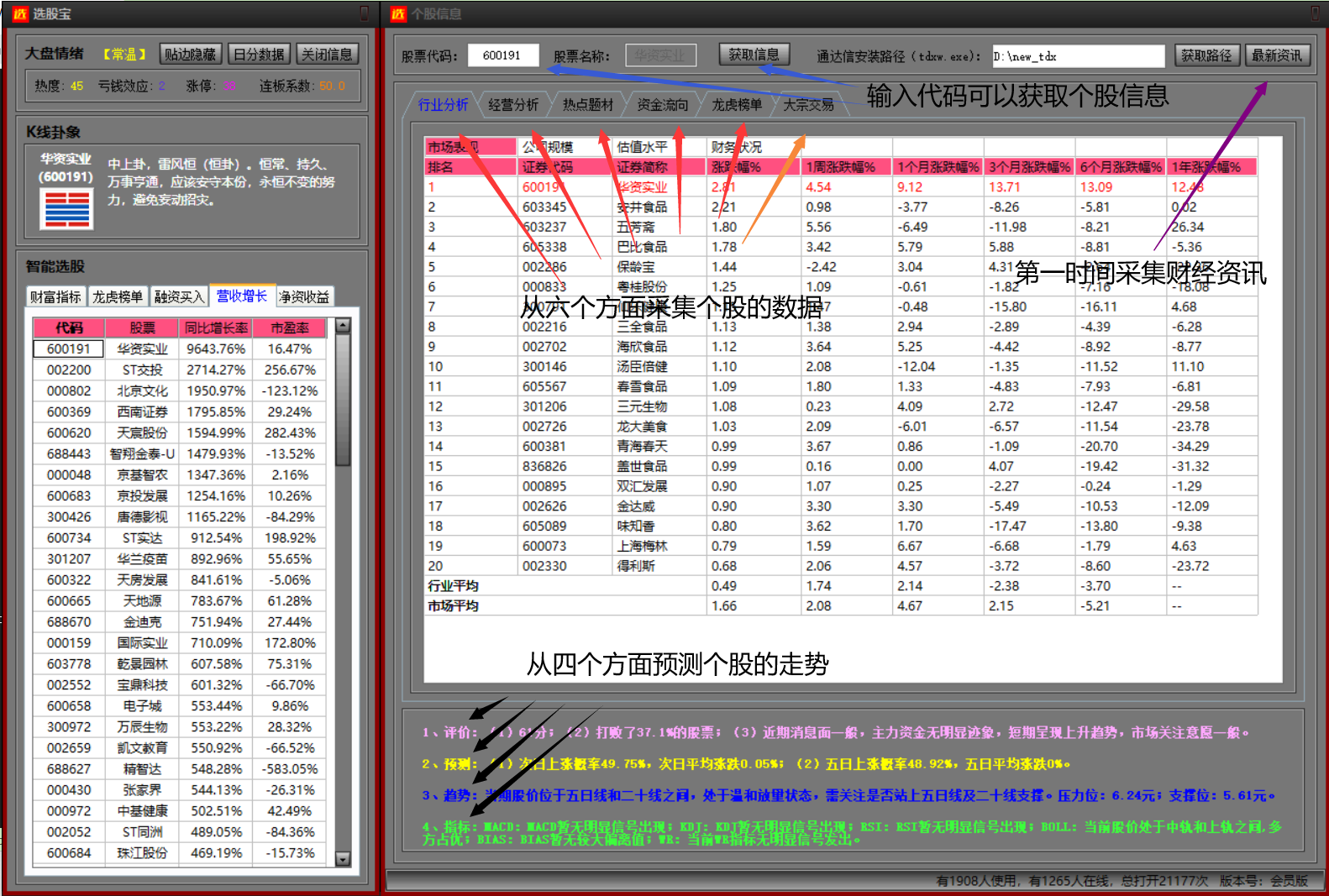The image size is (1329, 896).
Task: Select the ST实达 row
Action: [x=180, y=537]
